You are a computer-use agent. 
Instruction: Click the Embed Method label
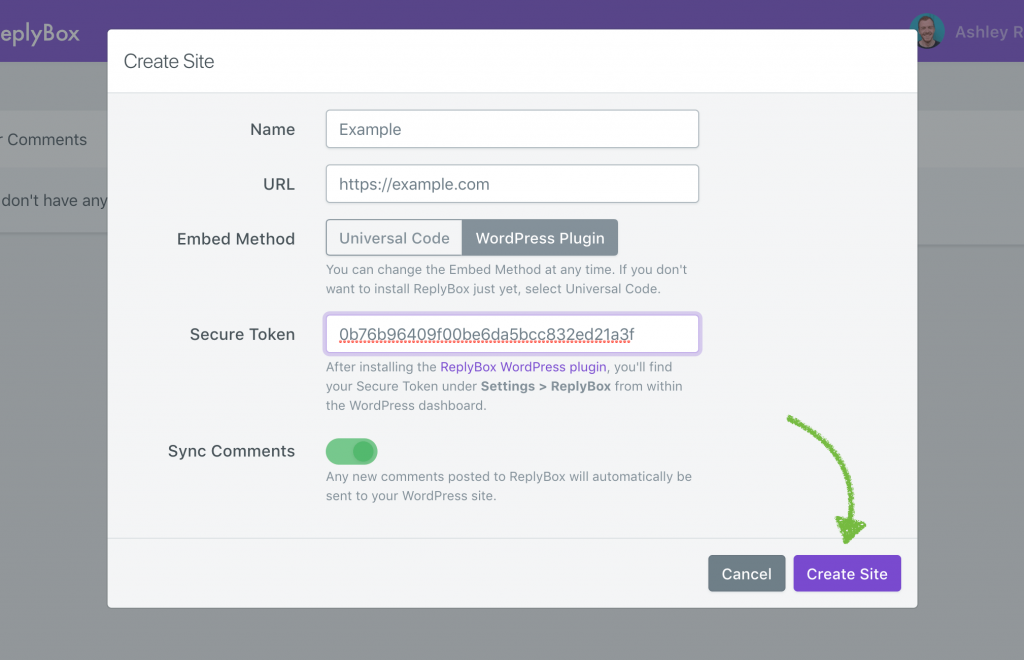point(236,239)
